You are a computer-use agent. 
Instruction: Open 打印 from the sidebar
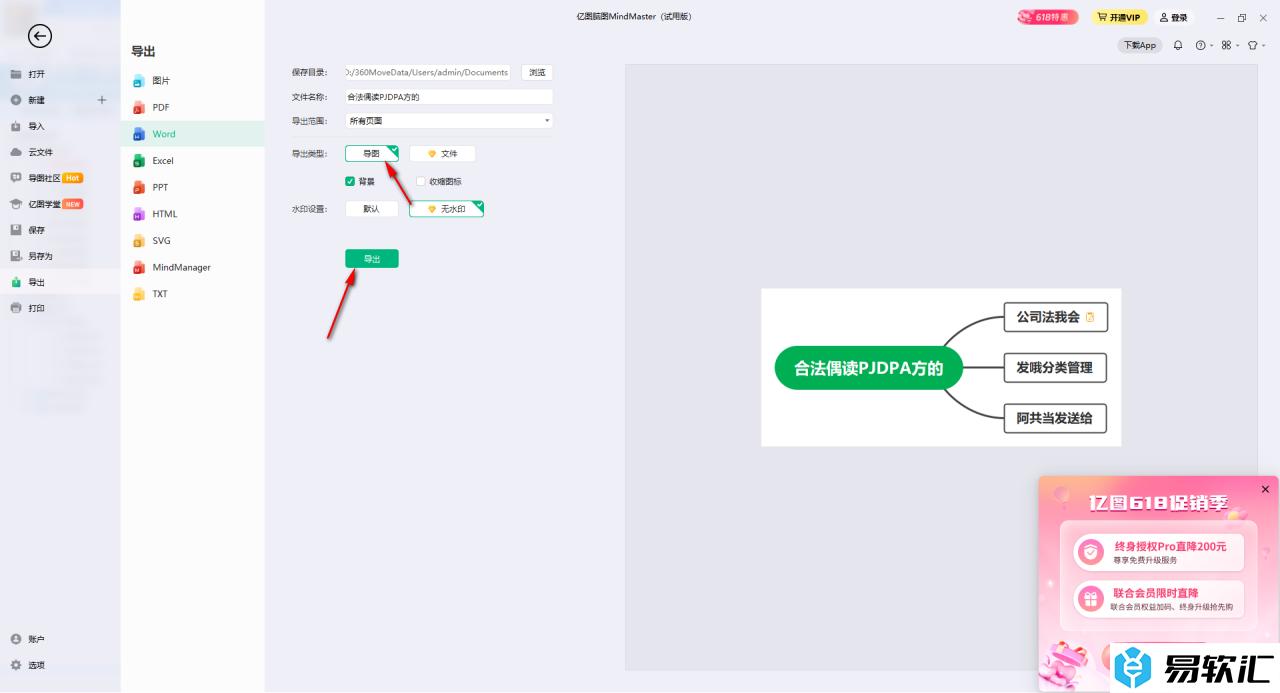click(60, 308)
